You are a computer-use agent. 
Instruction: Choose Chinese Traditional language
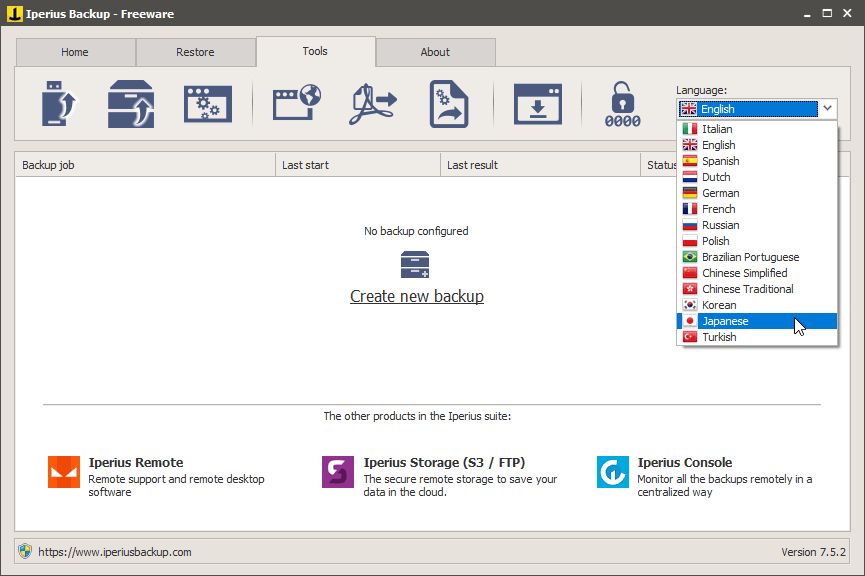[757, 289]
